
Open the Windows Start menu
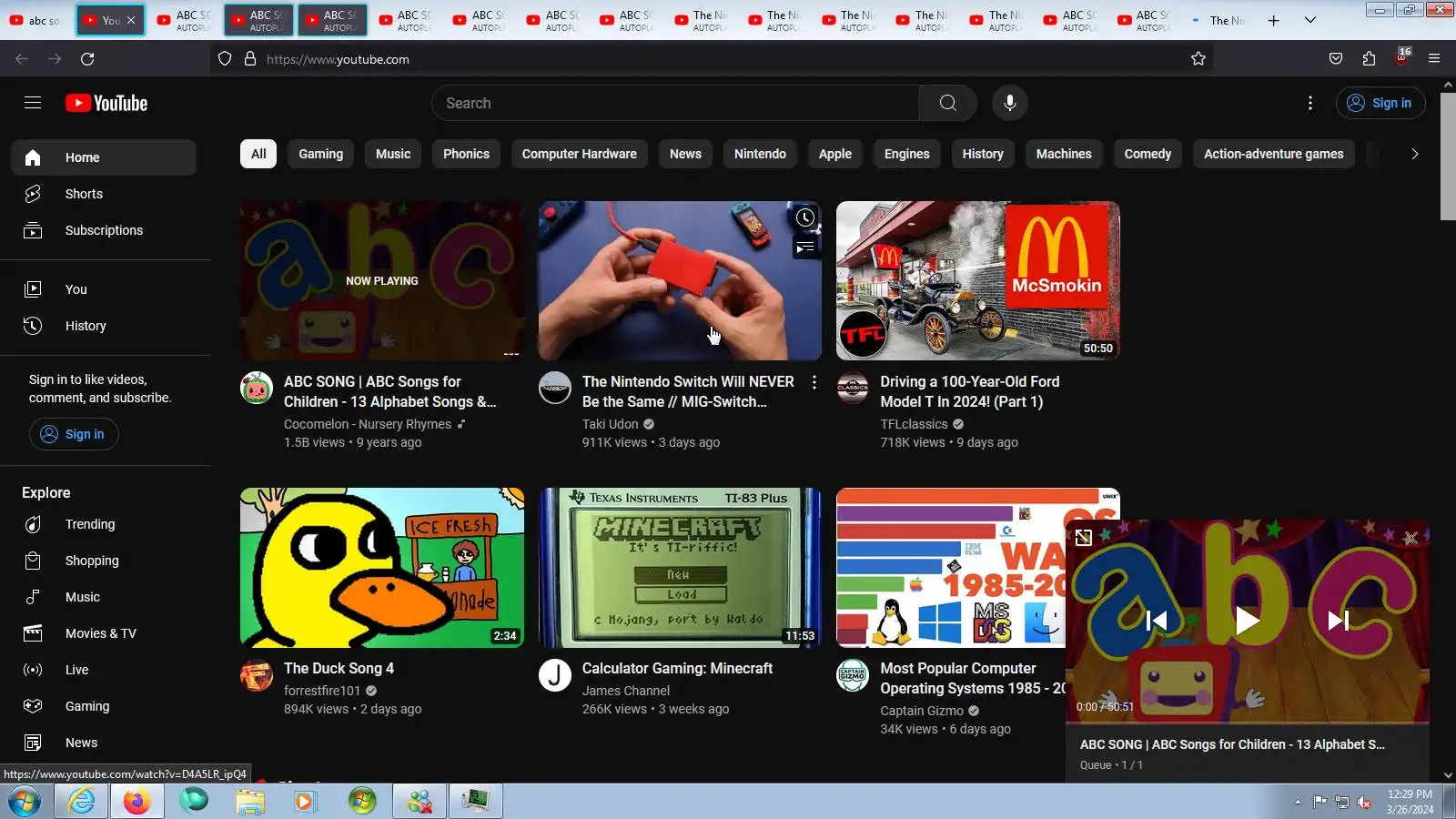(x=25, y=802)
